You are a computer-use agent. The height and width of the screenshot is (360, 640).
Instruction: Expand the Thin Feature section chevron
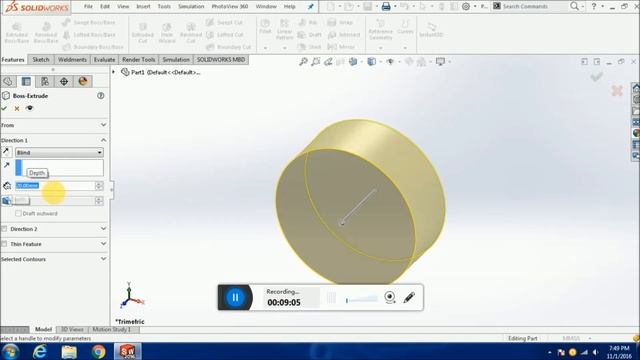tap(104, 244)
